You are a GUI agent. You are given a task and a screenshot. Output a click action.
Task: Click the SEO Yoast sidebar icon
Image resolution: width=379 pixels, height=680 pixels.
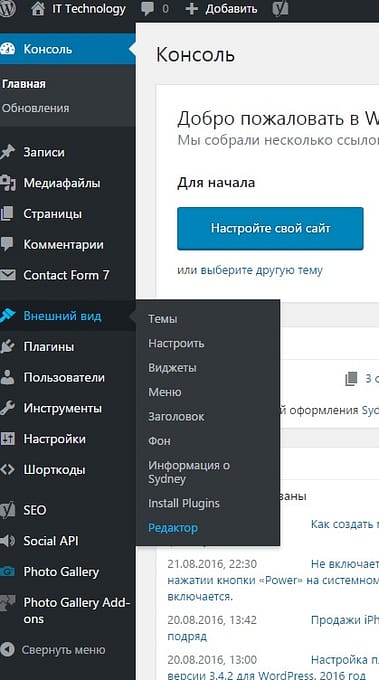click(7, 510)
